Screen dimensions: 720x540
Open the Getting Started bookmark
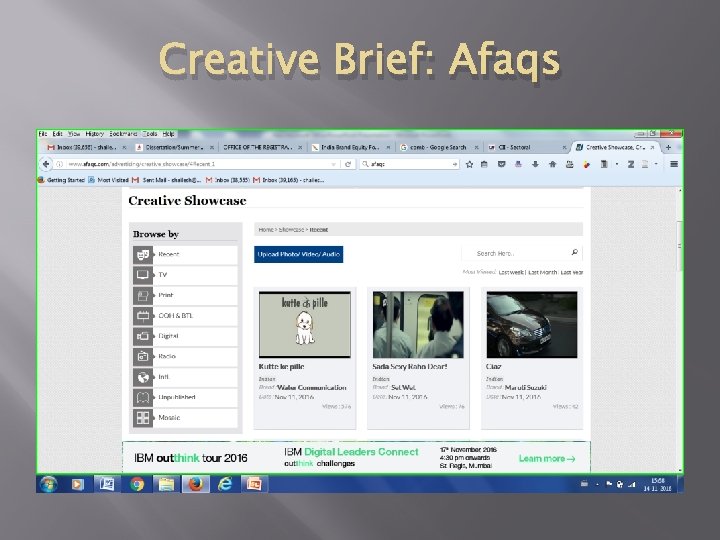pos(61,180)
